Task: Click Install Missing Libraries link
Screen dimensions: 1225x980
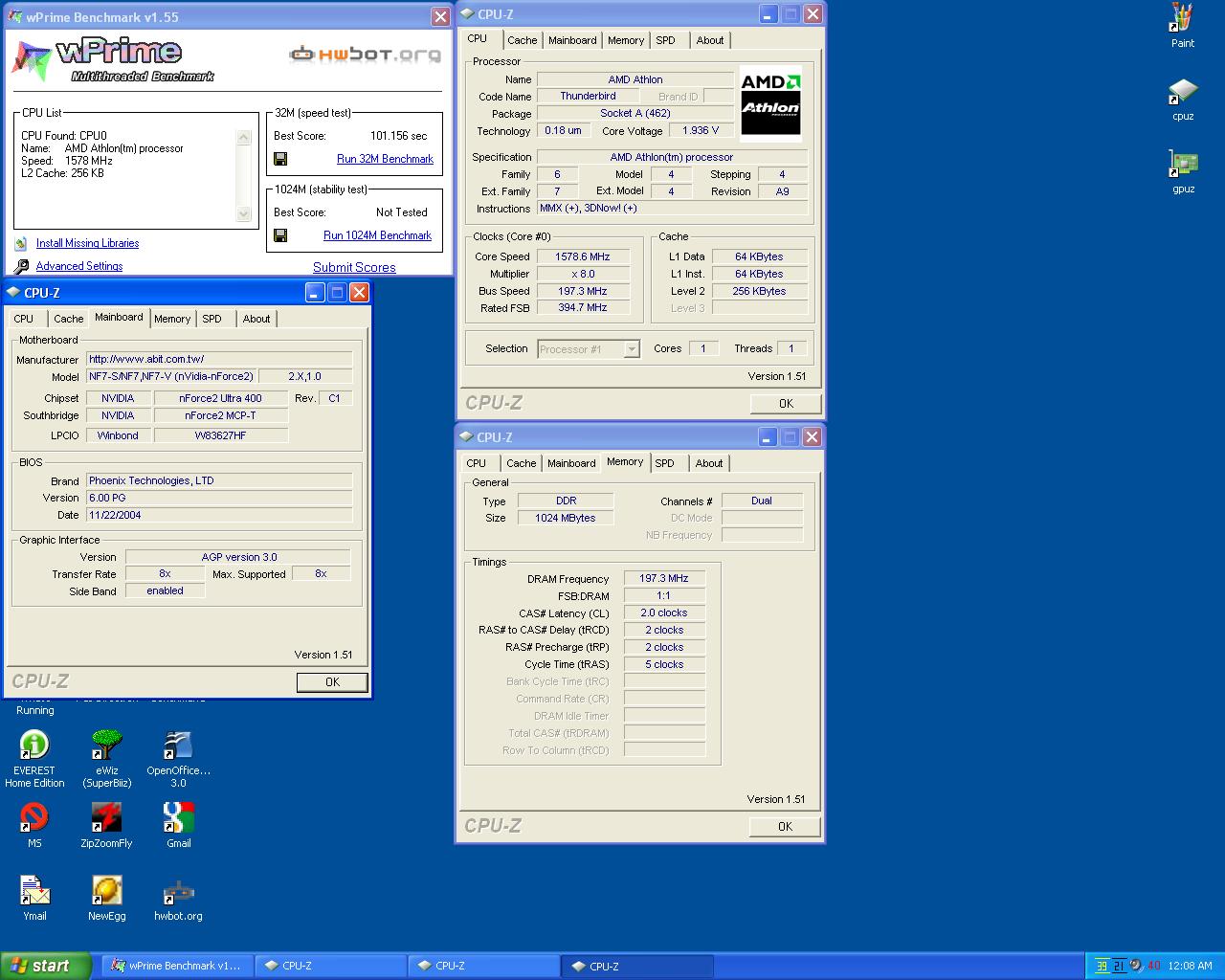Action: point(87,243)
